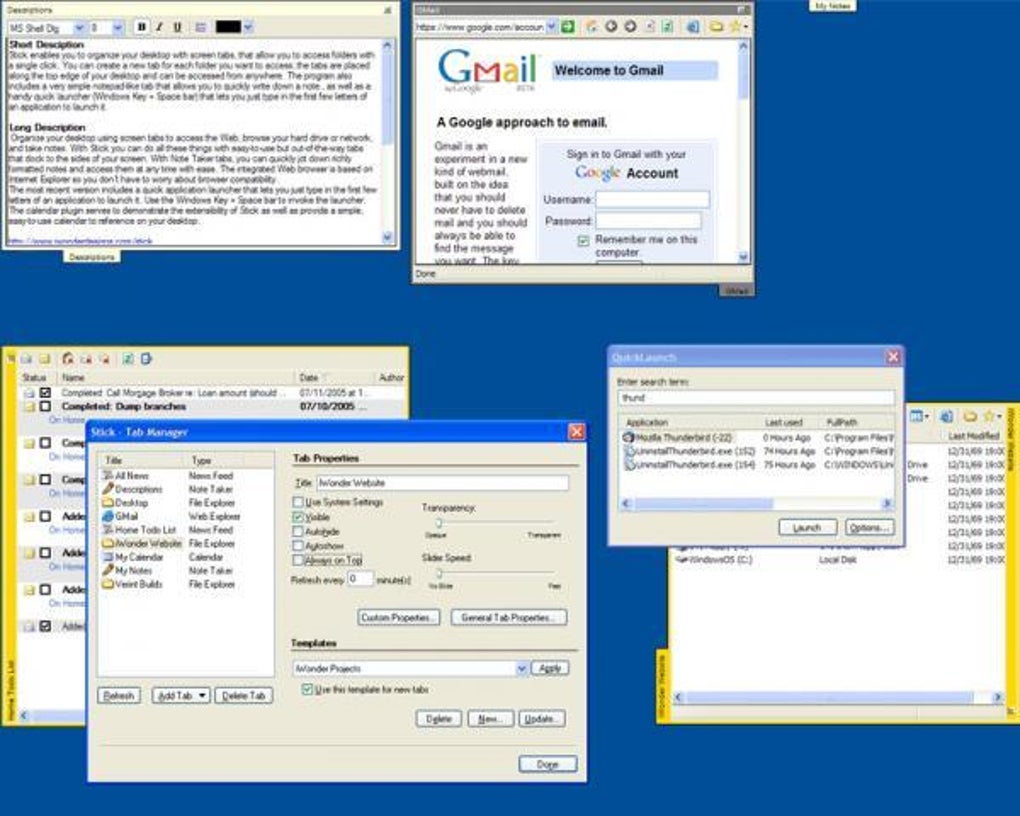Click the Launch button in QuickLaunch

pos(808,528)
